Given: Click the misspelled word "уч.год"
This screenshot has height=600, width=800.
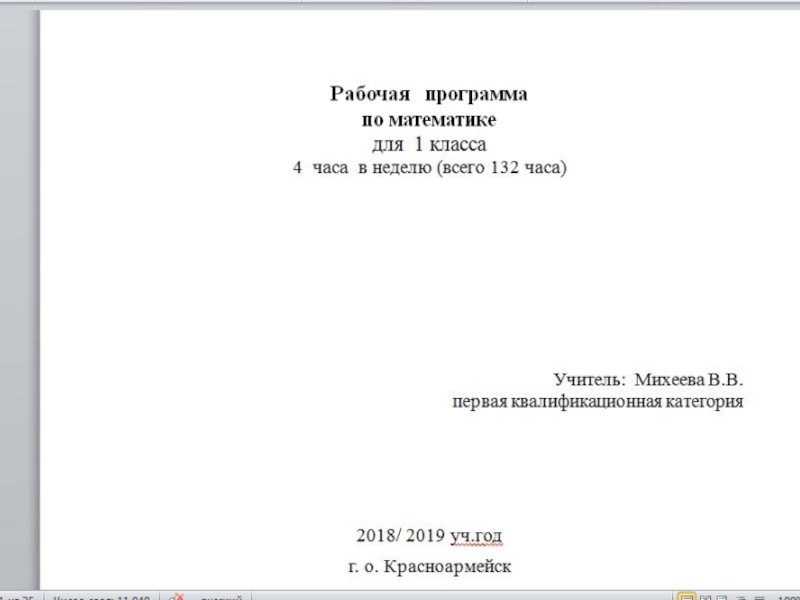Looking at the screenshot, I should point(476,536).
